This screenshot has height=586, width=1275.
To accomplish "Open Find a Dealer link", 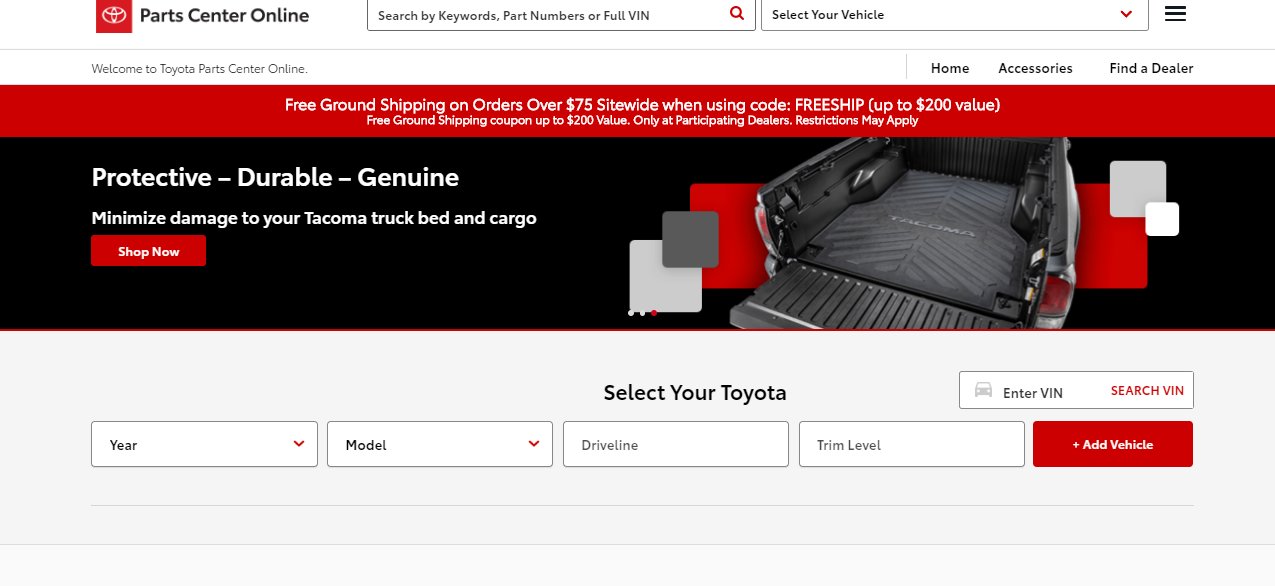I will coord(1151,68).
